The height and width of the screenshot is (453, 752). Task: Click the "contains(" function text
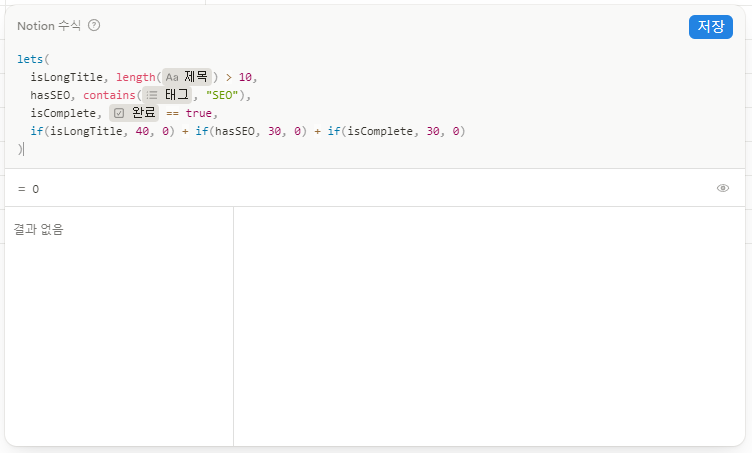(x=112, y=95)
